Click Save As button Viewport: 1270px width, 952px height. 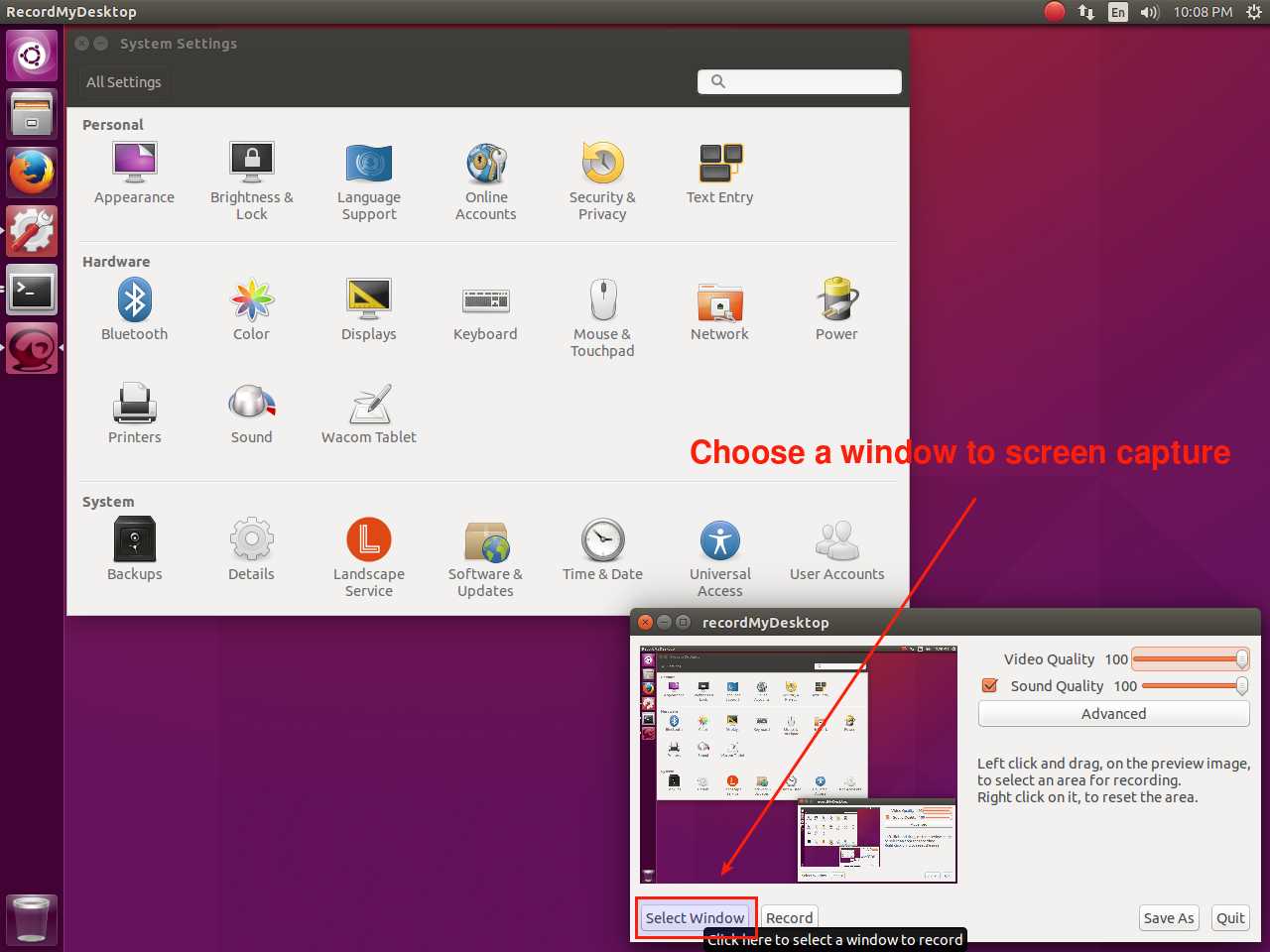point(1168,918)
